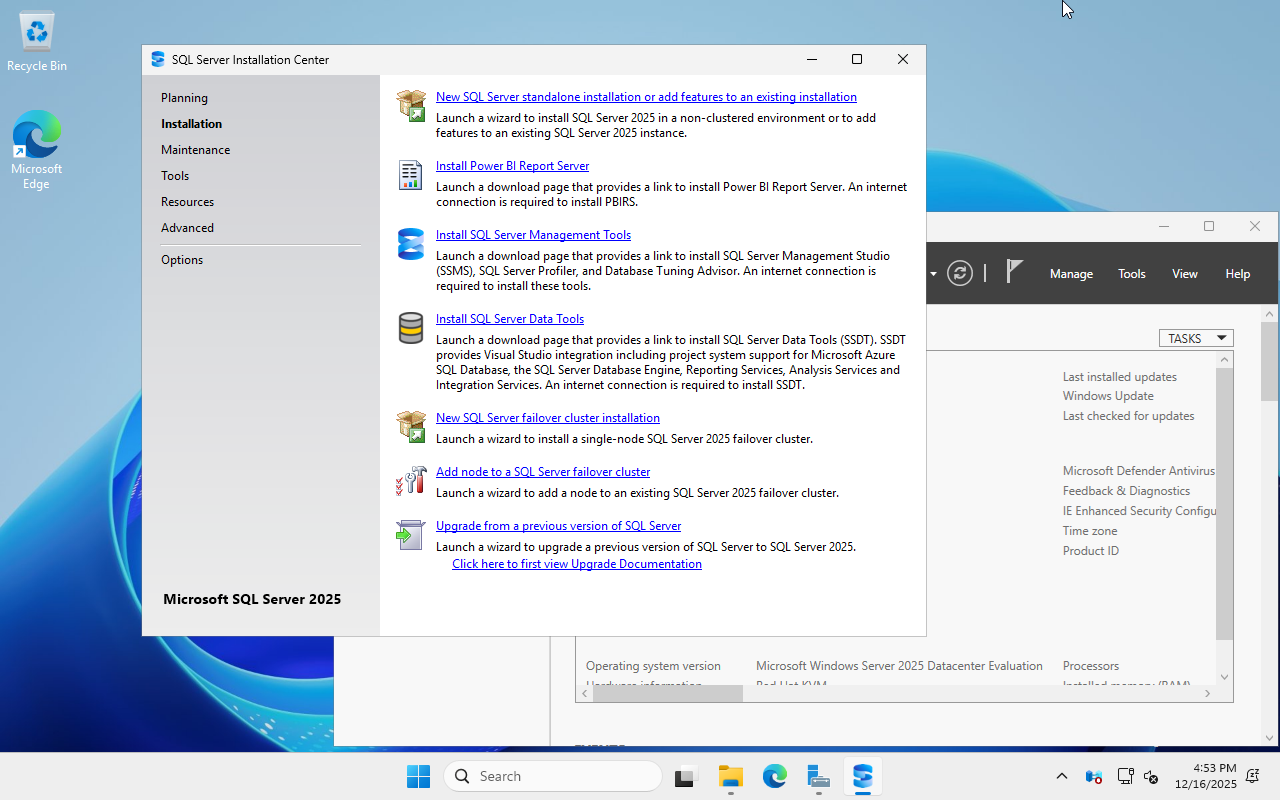Open the dropdown arrow beside refresh icon

pyautogui.click(x=933, y=274)
